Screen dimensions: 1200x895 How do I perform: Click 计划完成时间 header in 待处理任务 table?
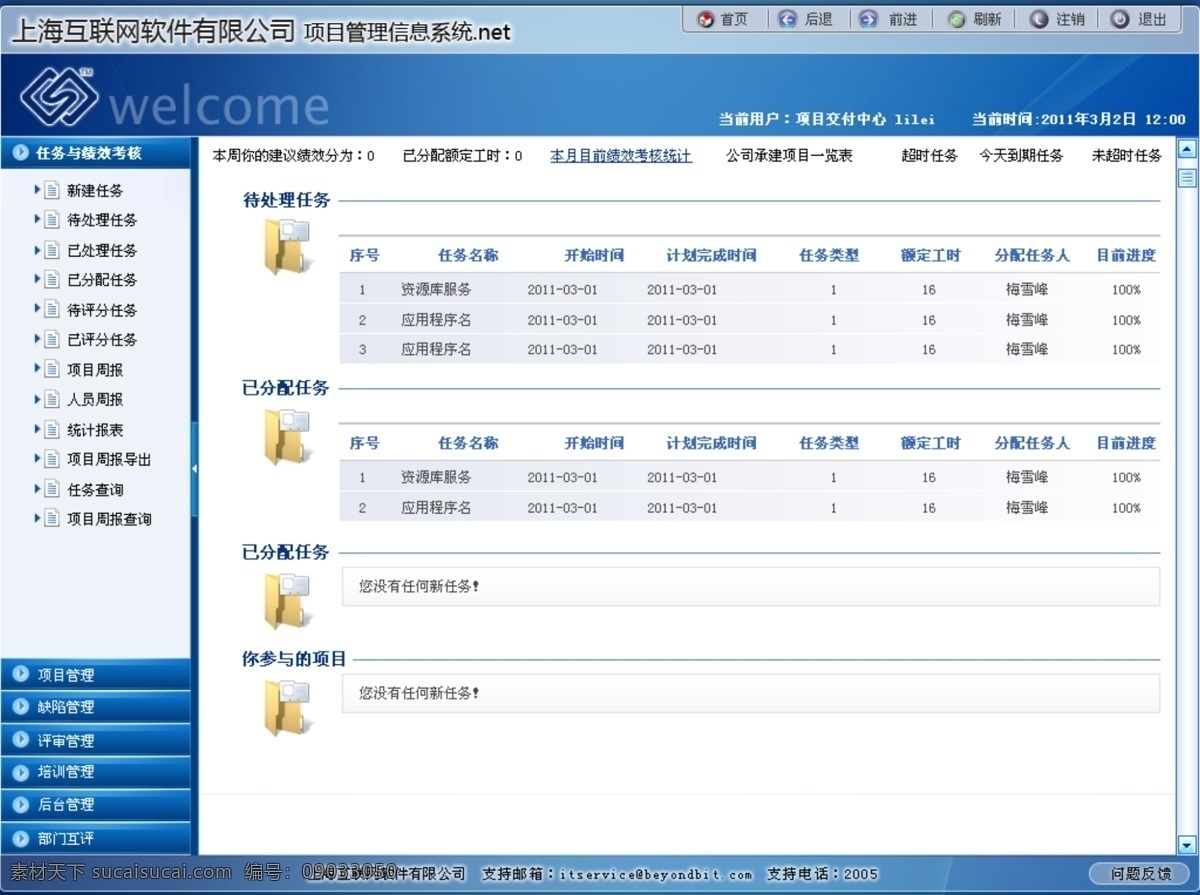click(712, 255)
